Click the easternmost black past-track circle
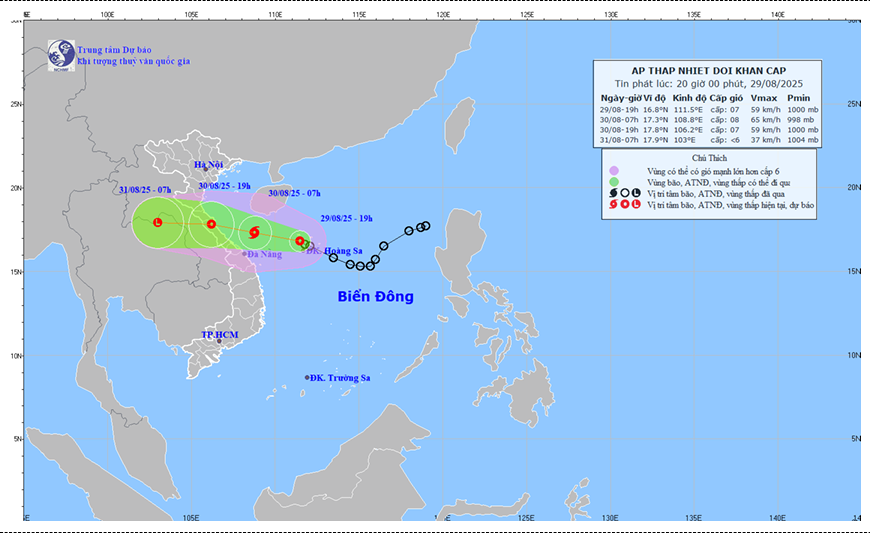The width and height of the screenshot is (870, 534). pyautogui.click(x=425, y=226)
